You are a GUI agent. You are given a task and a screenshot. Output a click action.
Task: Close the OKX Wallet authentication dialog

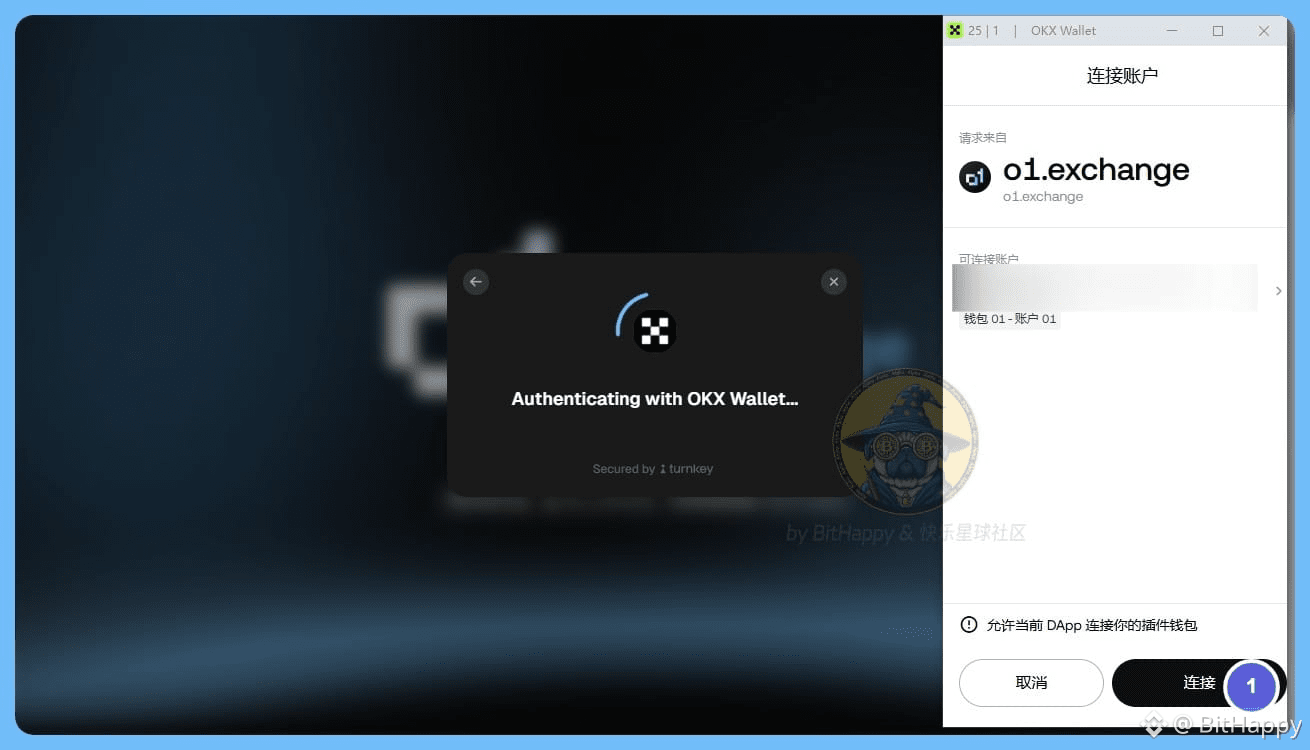tap(834, 282)
